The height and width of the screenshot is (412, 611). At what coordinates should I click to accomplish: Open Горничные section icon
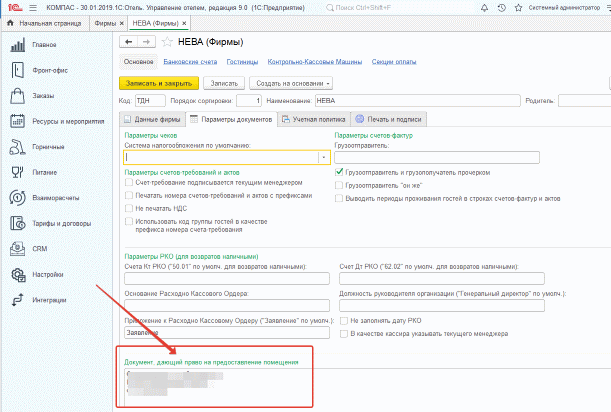point(18,147)
